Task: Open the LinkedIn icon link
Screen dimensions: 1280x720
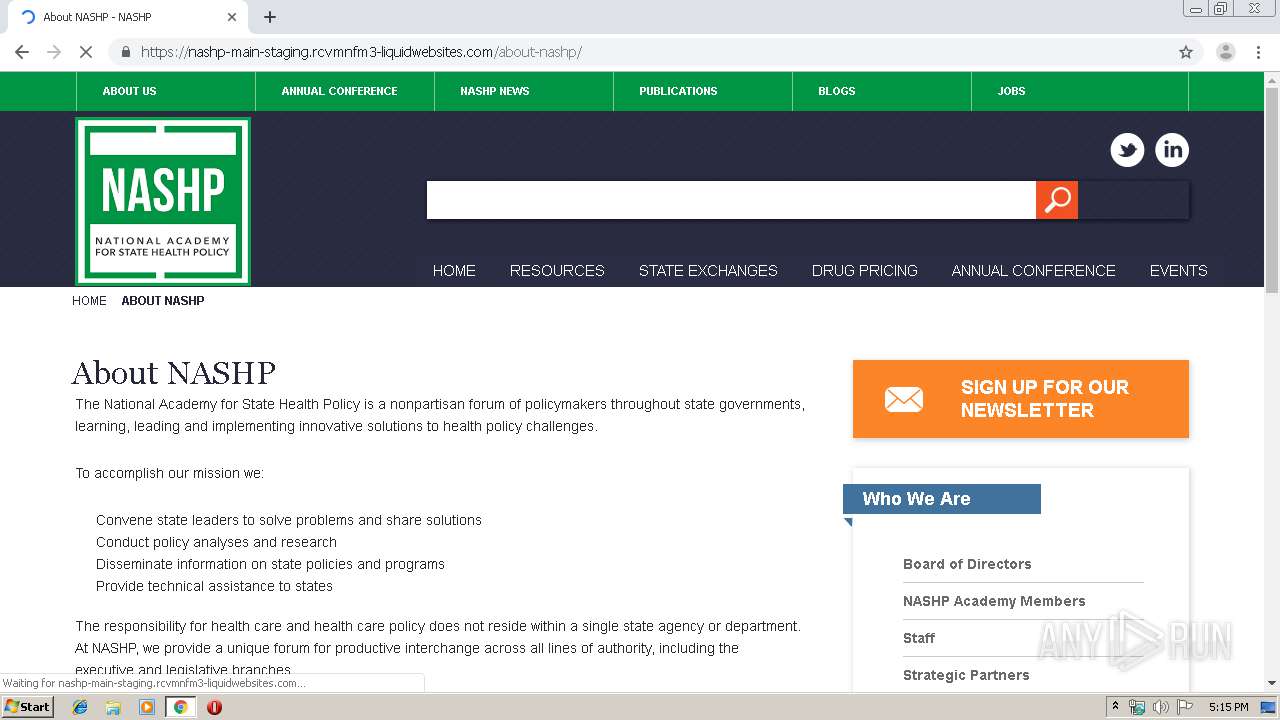Action: tap(1172, 150)
